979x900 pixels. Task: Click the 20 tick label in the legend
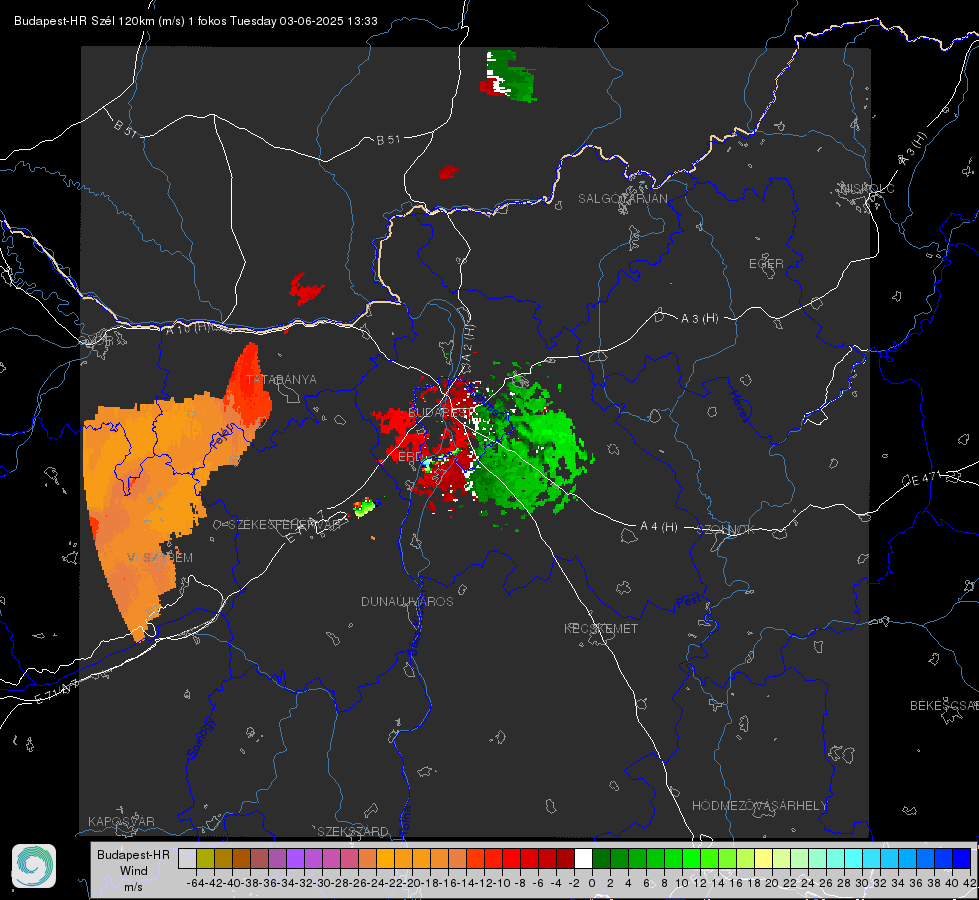[772, 883]
